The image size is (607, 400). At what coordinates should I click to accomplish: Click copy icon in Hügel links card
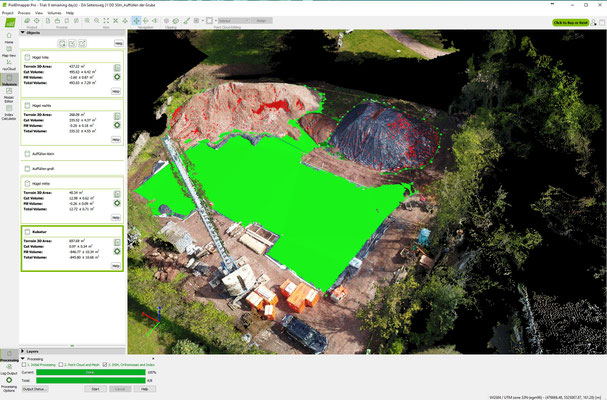117,68
